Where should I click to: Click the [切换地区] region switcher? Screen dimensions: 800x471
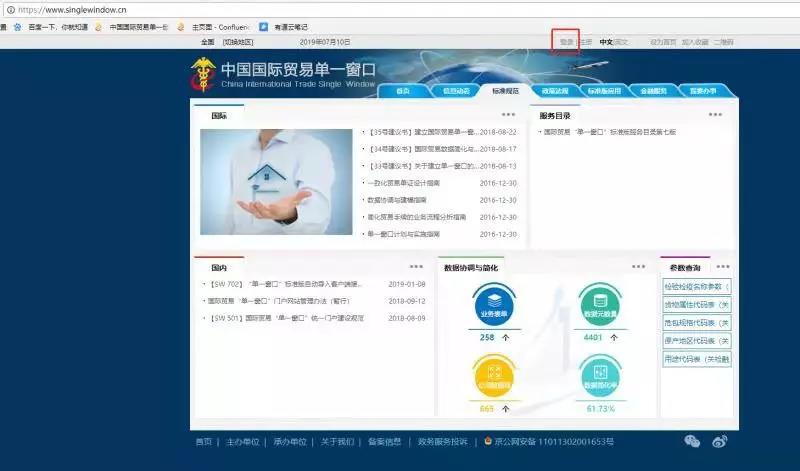[x=238, y=42]
